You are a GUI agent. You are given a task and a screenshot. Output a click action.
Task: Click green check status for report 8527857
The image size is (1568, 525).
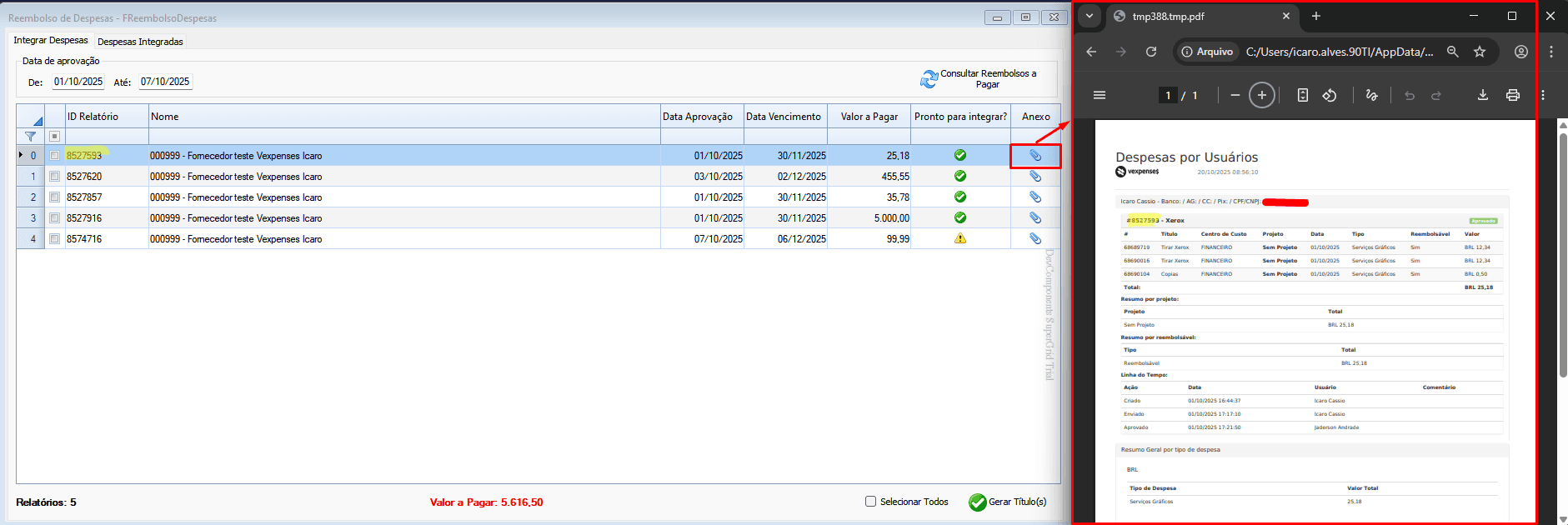[x=960, y=197]
